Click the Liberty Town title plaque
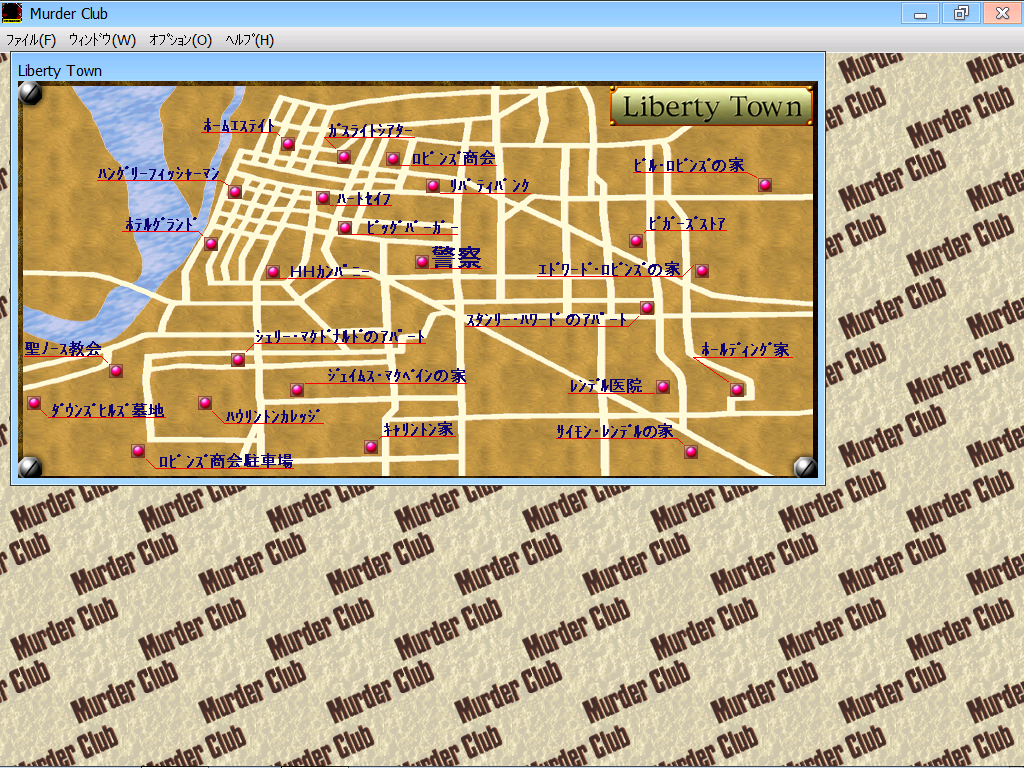The image size is (1024, 768). (712, 106)
